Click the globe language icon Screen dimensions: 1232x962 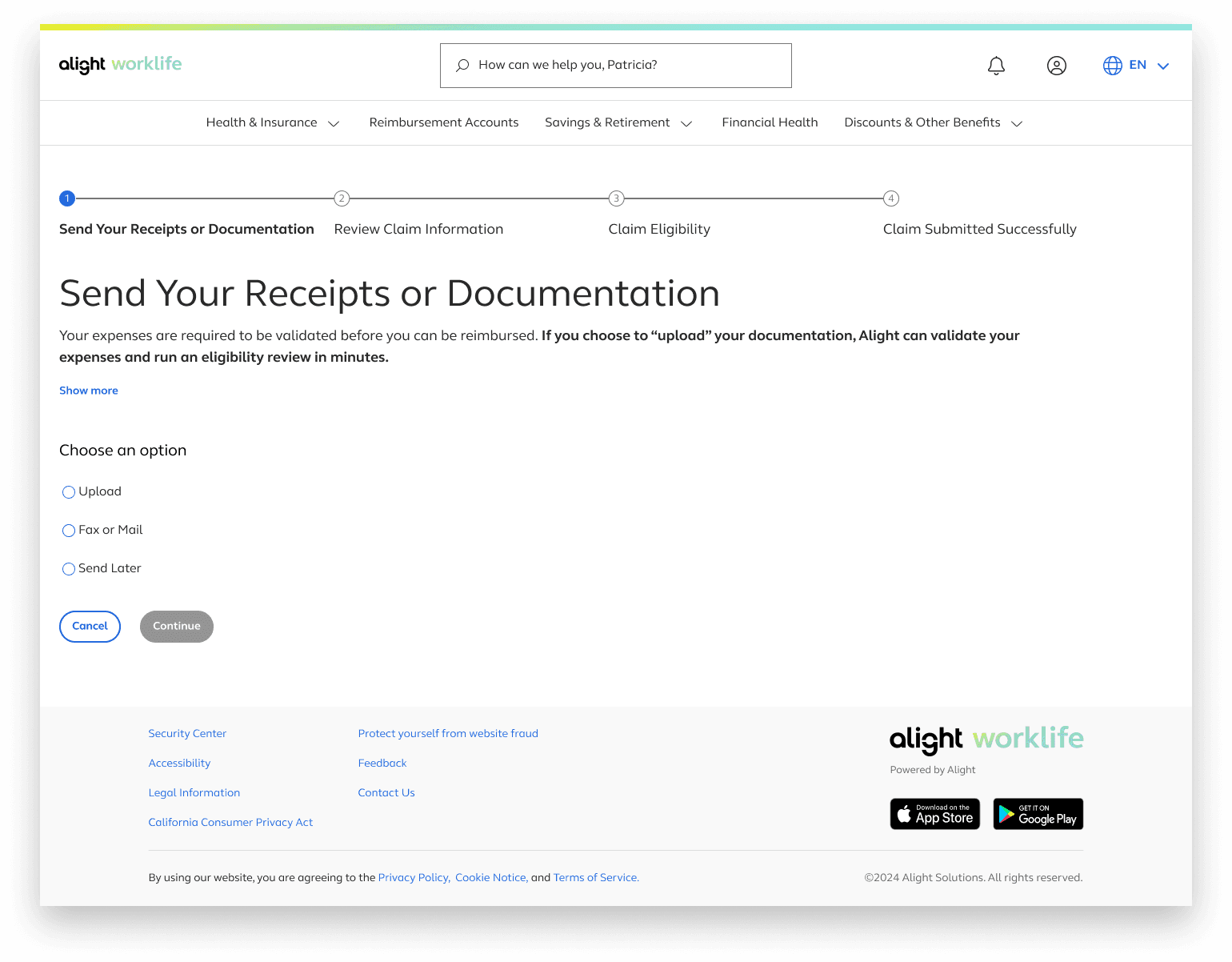click(x=1113, y=66)
